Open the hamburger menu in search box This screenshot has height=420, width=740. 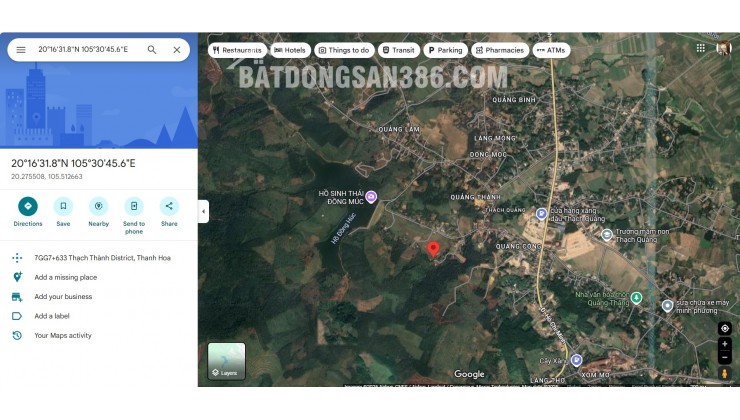21,50
